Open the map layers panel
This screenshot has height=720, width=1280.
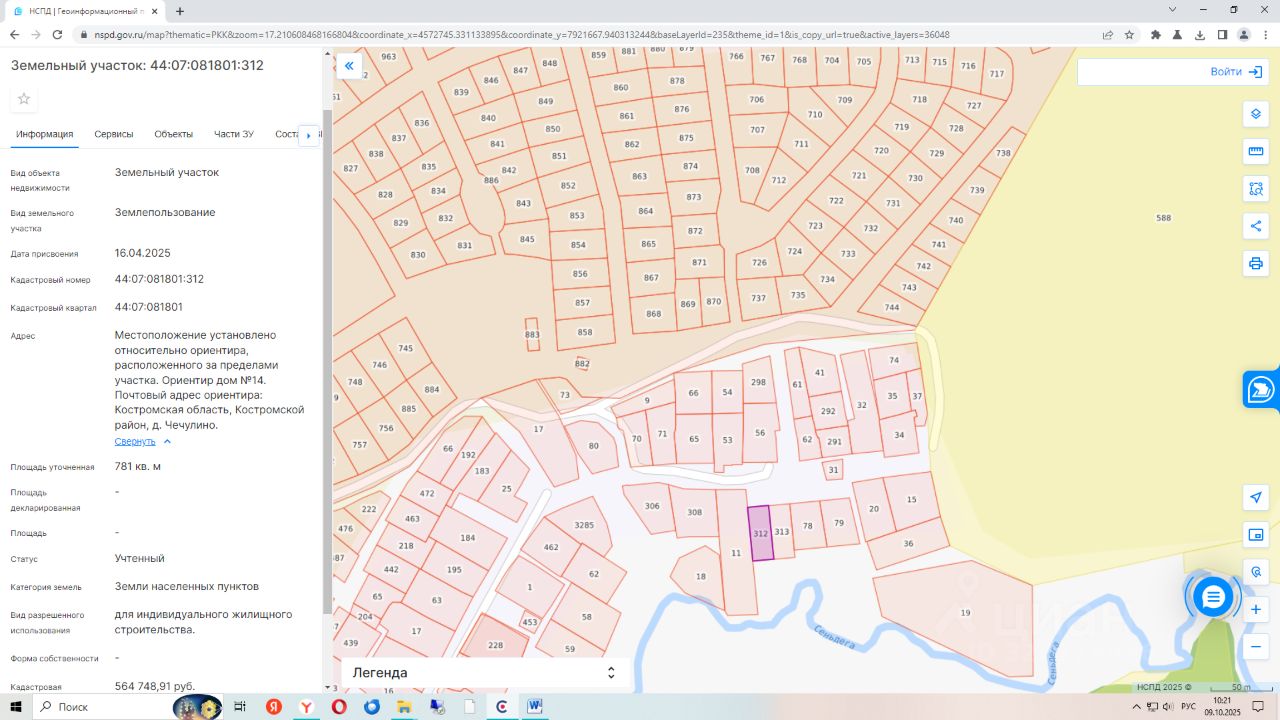coord(1256,114)
